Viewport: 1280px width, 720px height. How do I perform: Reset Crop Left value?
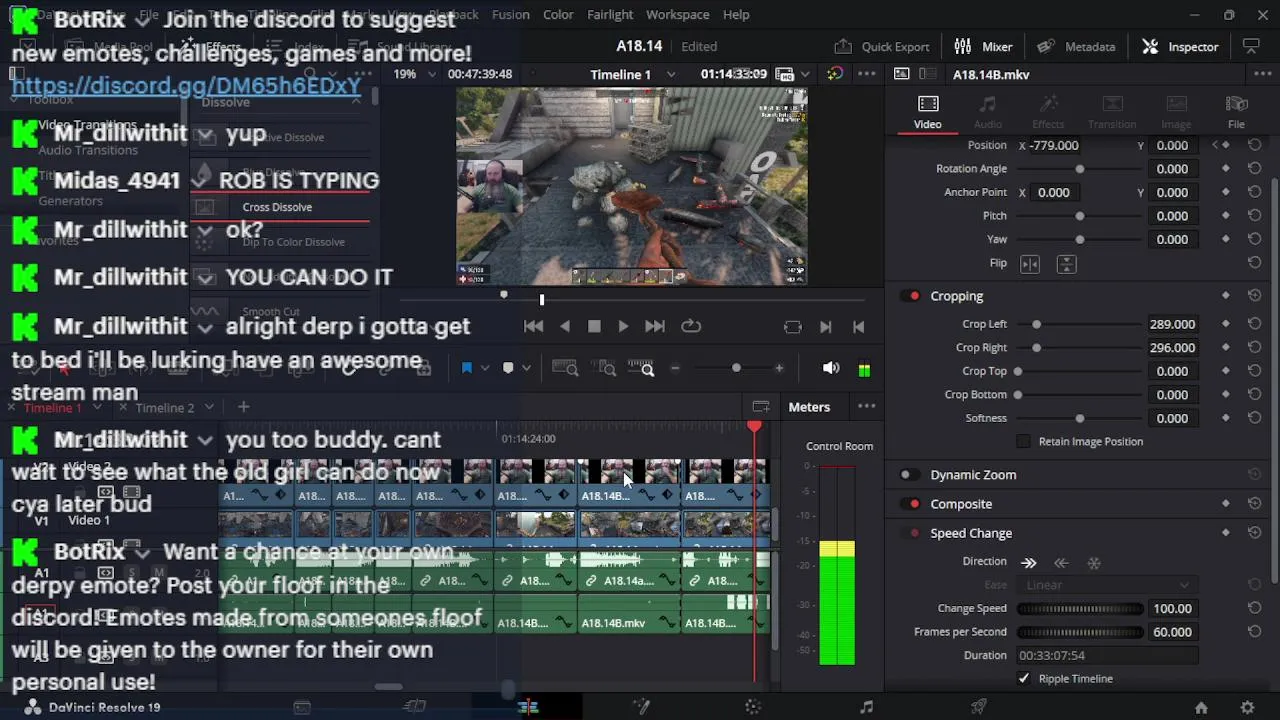(1254, 324)
